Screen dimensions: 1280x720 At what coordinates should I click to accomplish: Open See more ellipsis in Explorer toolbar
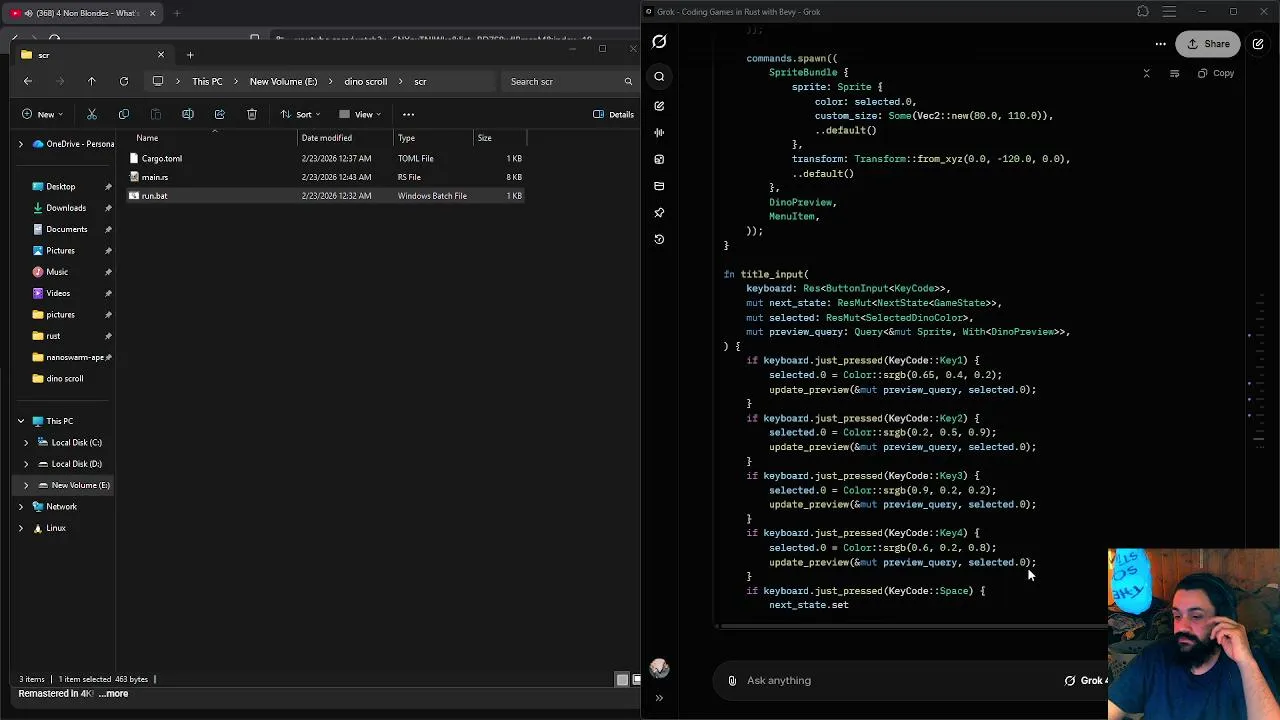coord(408,115)
